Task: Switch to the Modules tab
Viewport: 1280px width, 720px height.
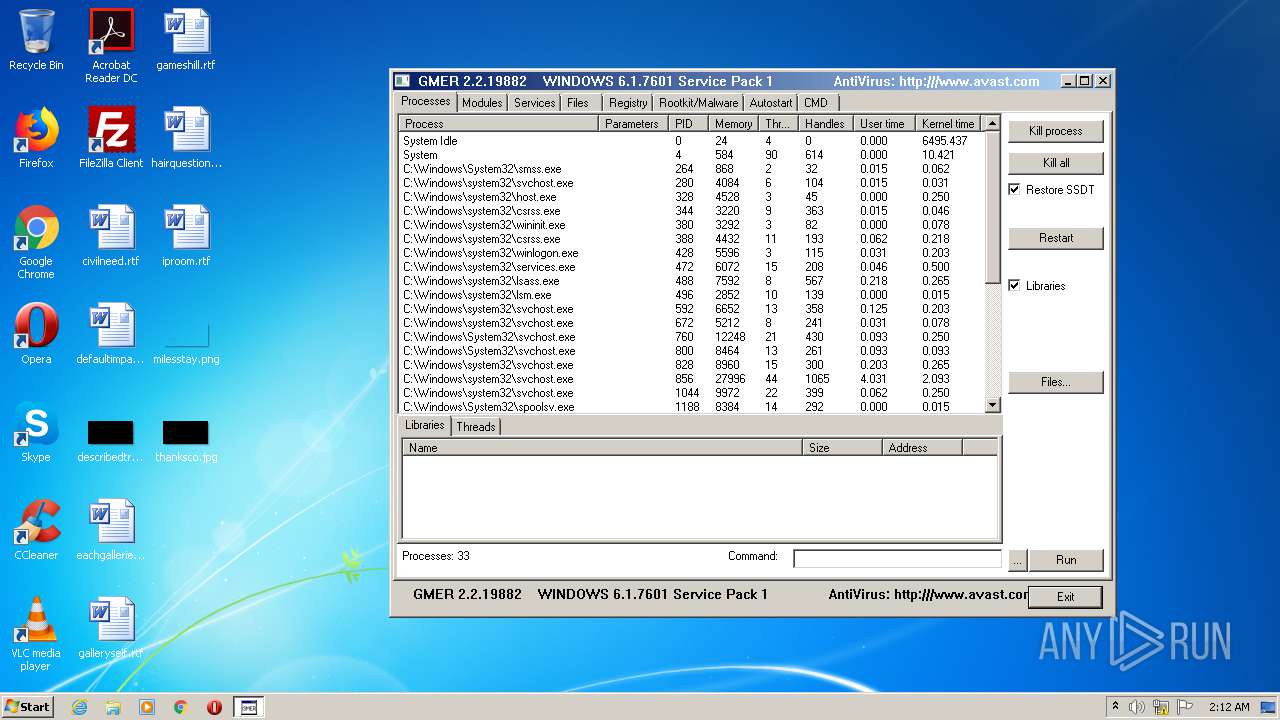Action: coord(482,102)
